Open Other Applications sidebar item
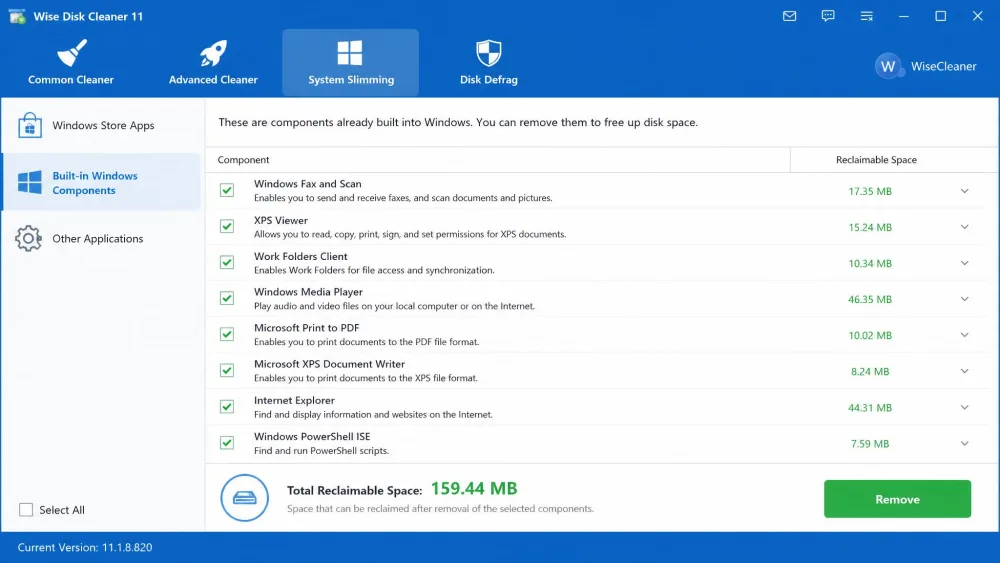Image resolution: width=1000 pixels, height=563 pixels. pos(102,238)
